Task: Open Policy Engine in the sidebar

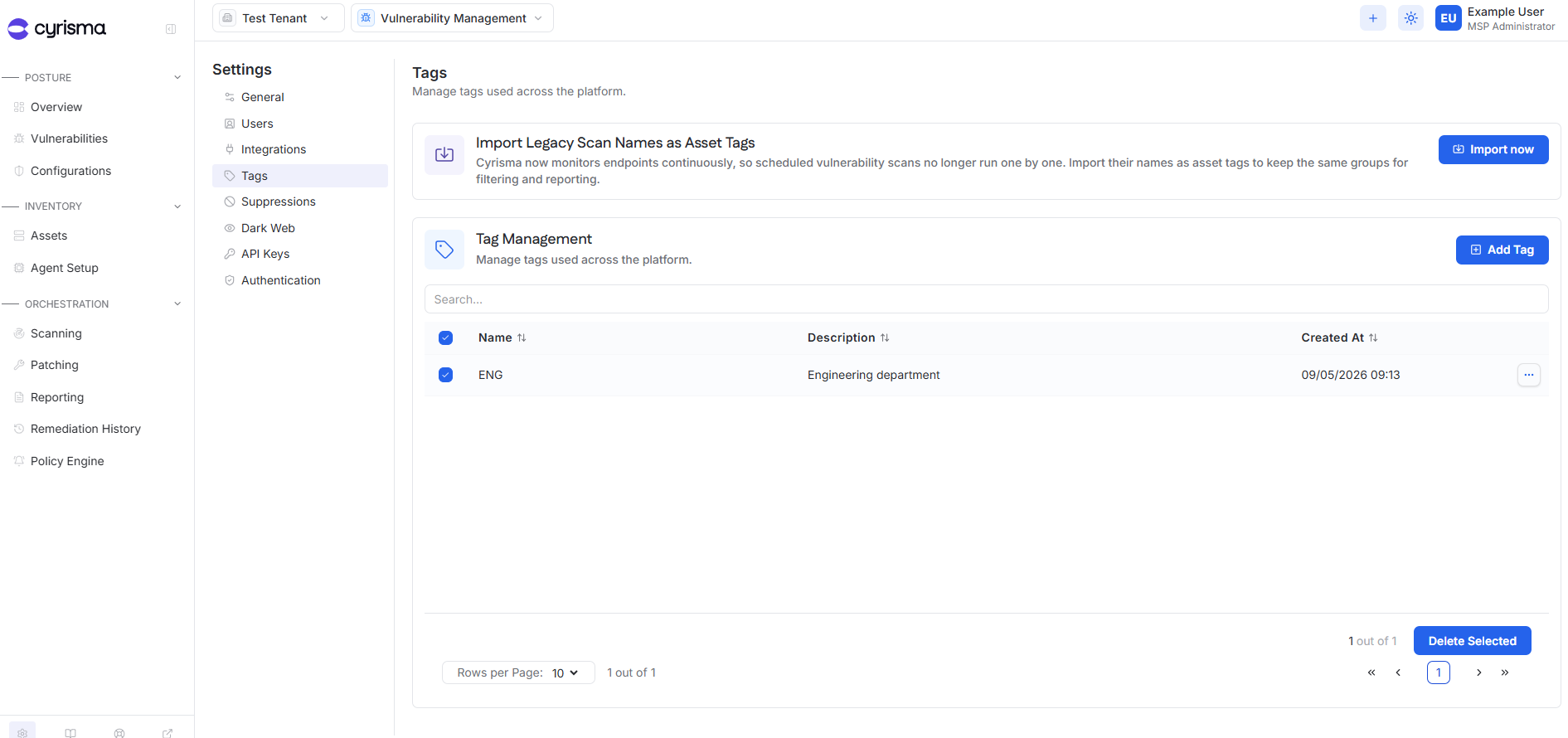Action: point(67,461)
